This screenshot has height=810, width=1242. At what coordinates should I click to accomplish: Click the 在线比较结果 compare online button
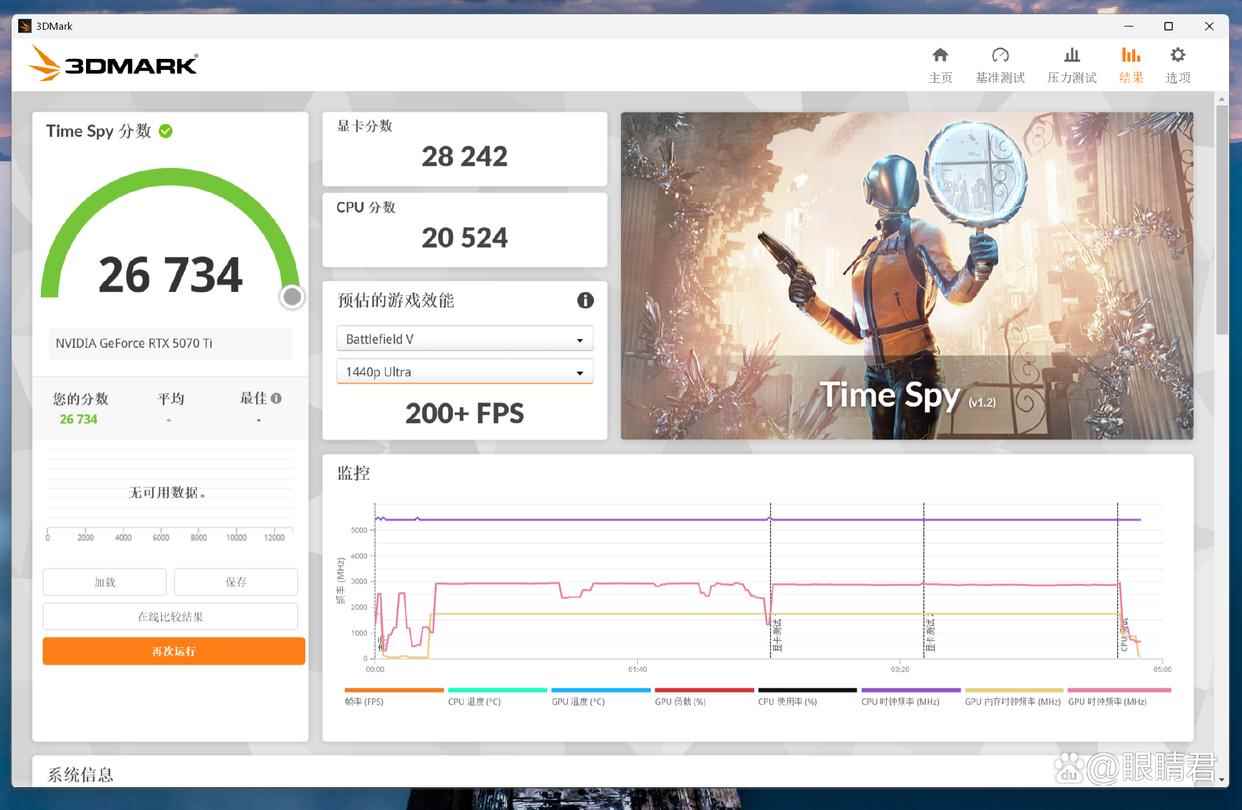coord(170,616)
